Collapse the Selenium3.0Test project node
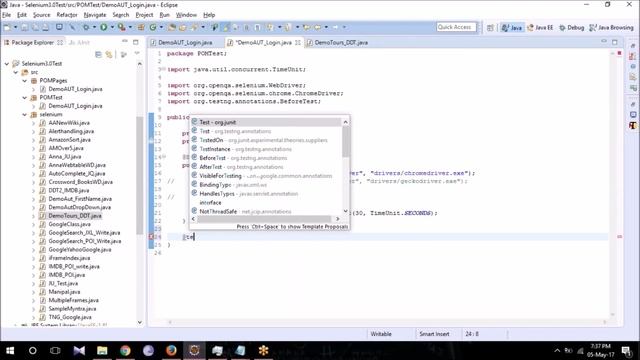This screenshot has width=640, height=360. click(x=7, y=64)
